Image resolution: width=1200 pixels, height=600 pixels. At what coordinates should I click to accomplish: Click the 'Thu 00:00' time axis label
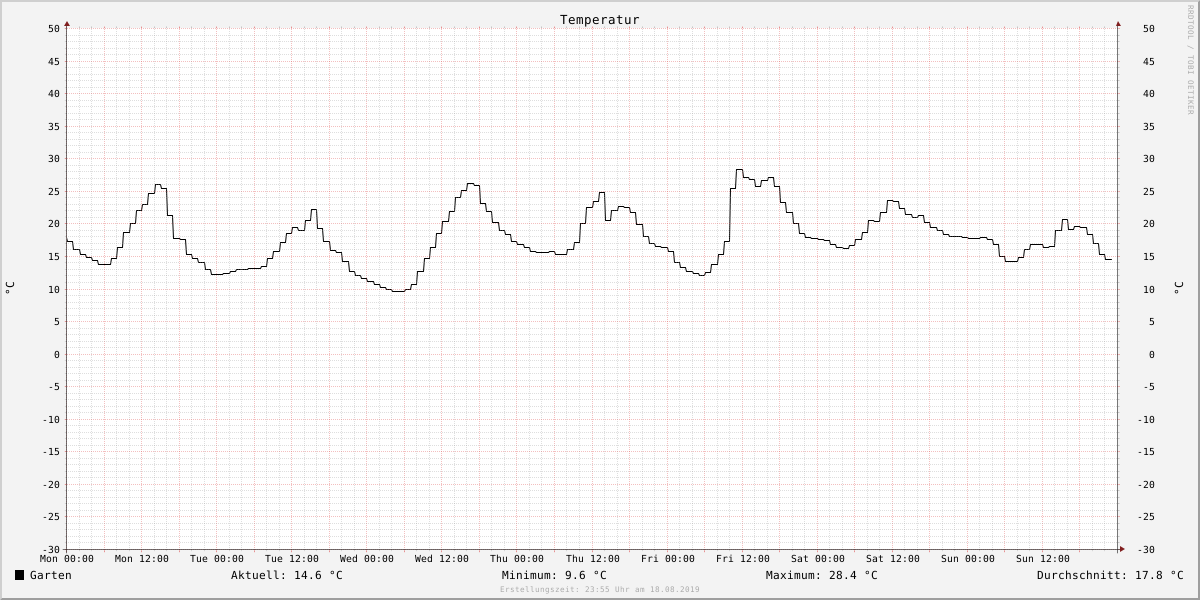point(517,559)
